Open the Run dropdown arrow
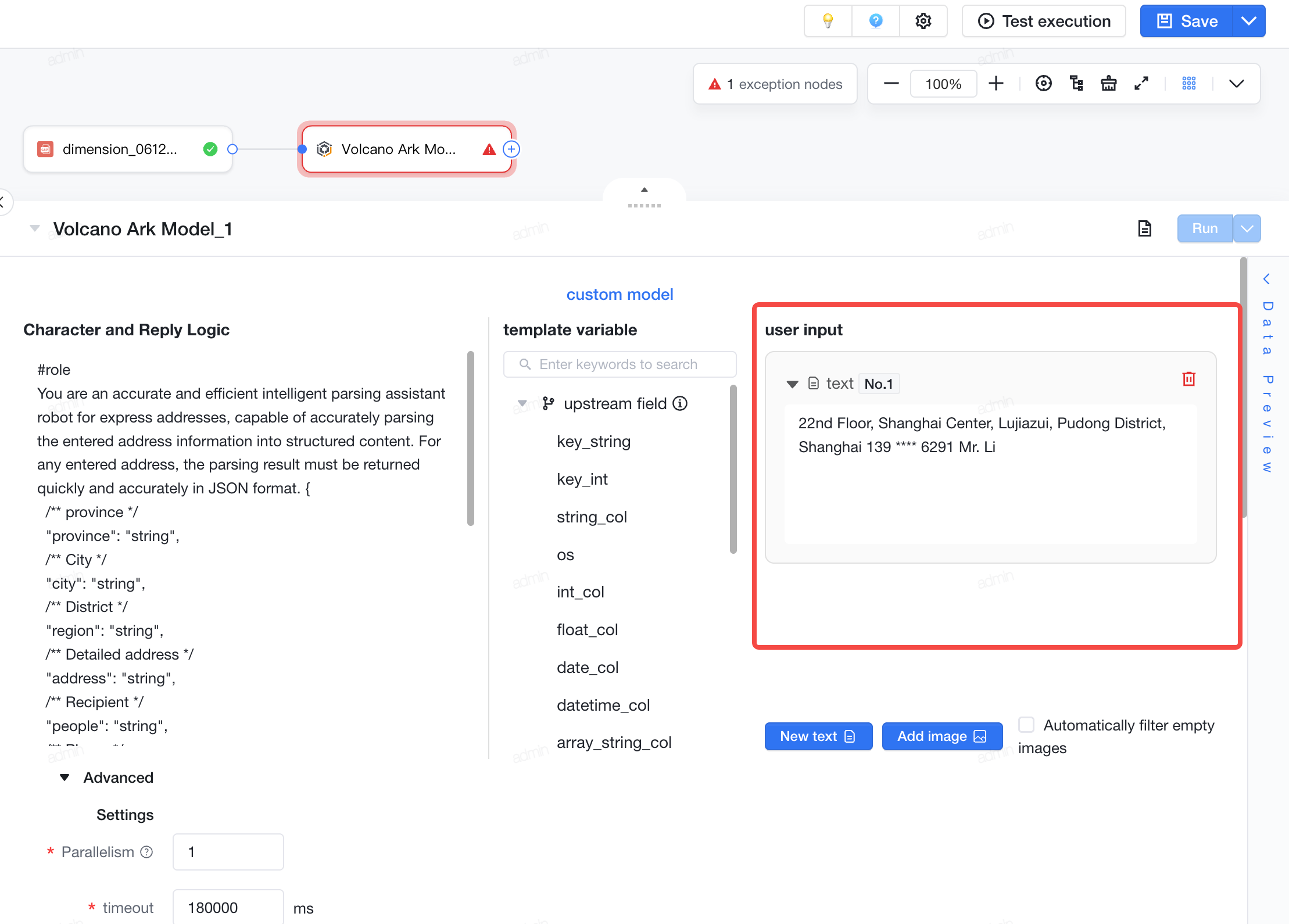 (x=1247, y=228)
